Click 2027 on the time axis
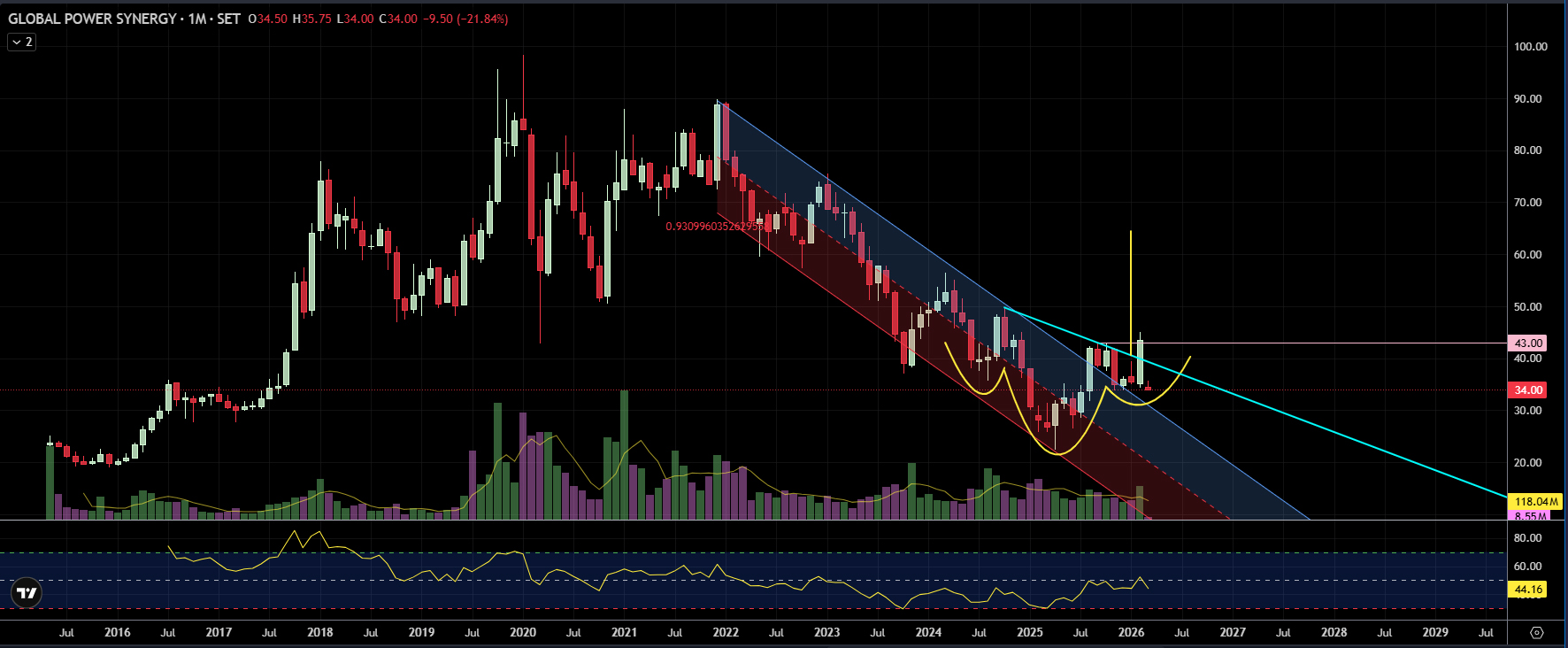 (1233, 632)
